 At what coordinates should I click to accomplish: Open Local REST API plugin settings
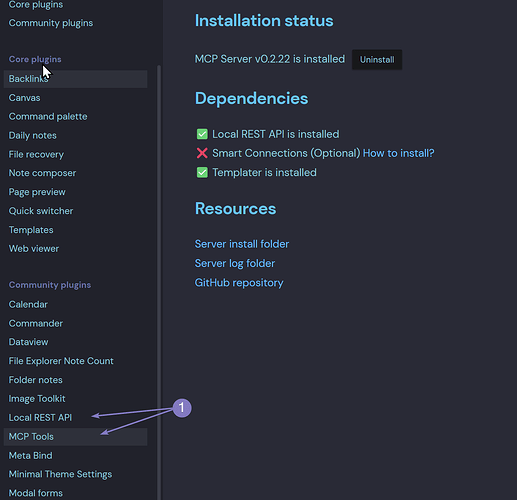point(75,418)
